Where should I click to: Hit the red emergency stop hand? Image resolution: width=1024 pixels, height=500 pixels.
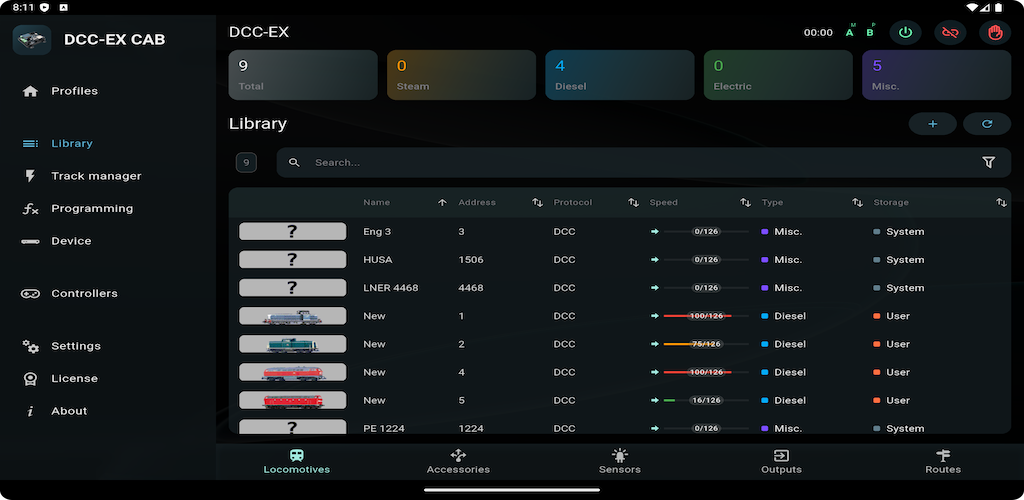pyautogui.click(x=995, y=33)
